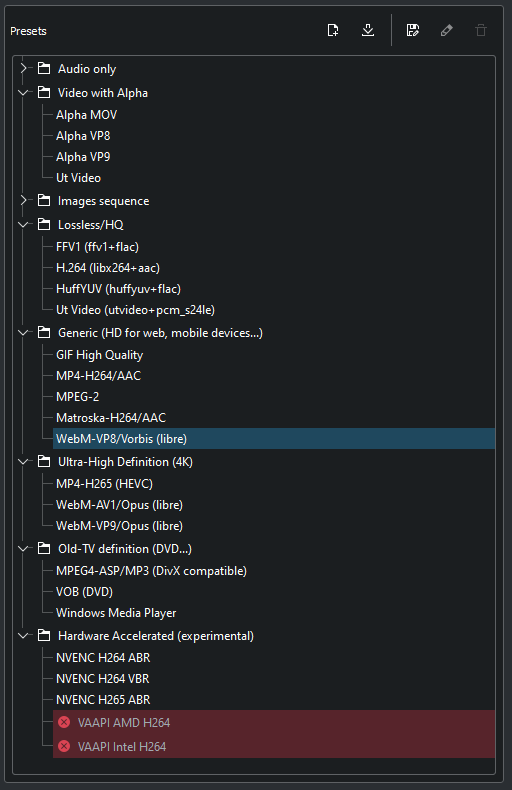Click the folder icon for Images sequence
This screenshot has height=790, width=512.
[44, 201]
